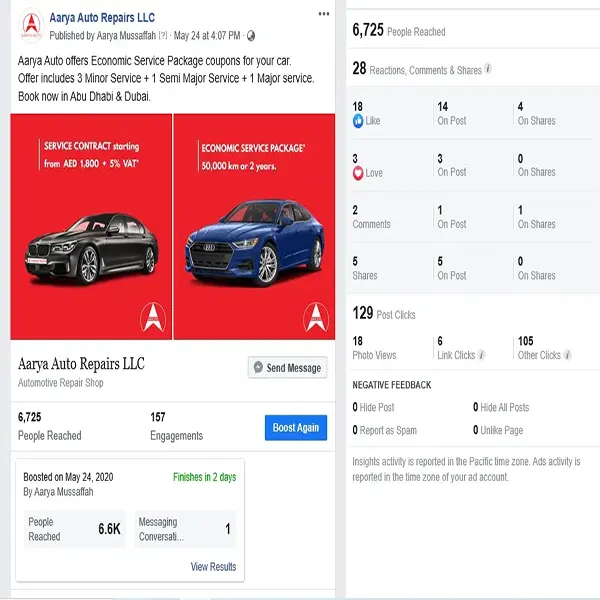This screenshot has height=600, width=600.
Task: Click the red Love reaction icon
Action: click(x=358, y=173)
